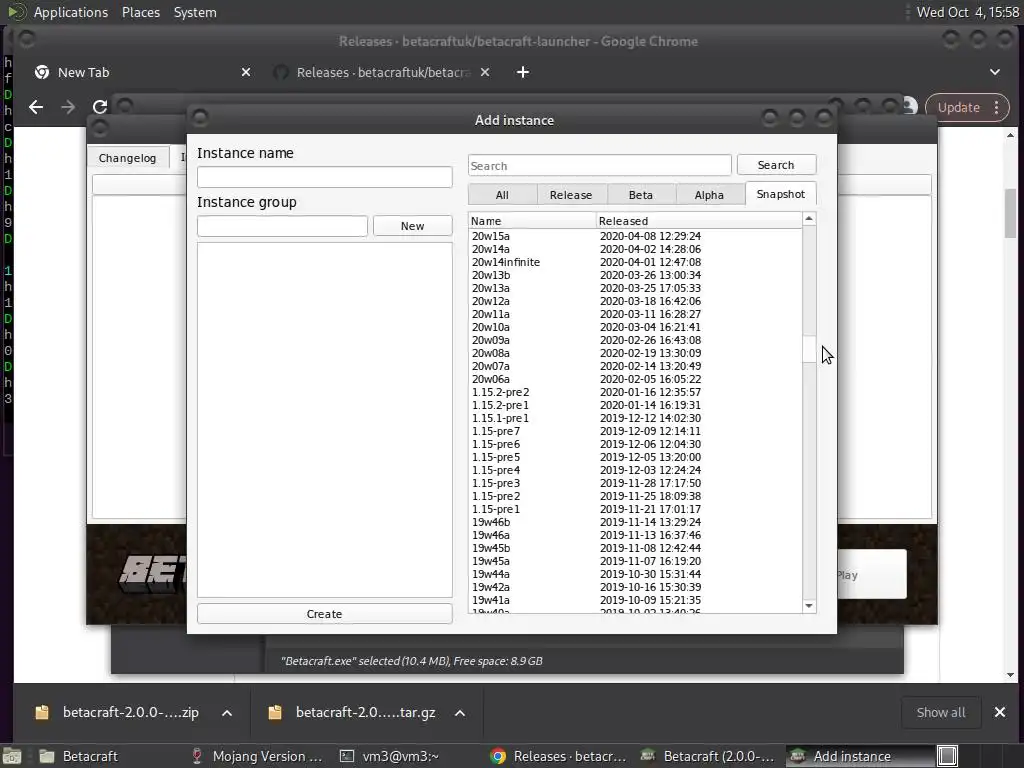The height and width of the screenshot is (768, 1024).
Task: Select version 19w41a
Action: 635,600
